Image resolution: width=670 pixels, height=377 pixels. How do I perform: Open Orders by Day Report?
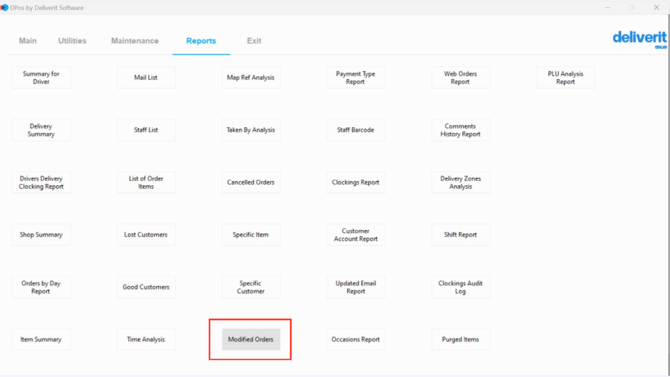tap(41, 287)
